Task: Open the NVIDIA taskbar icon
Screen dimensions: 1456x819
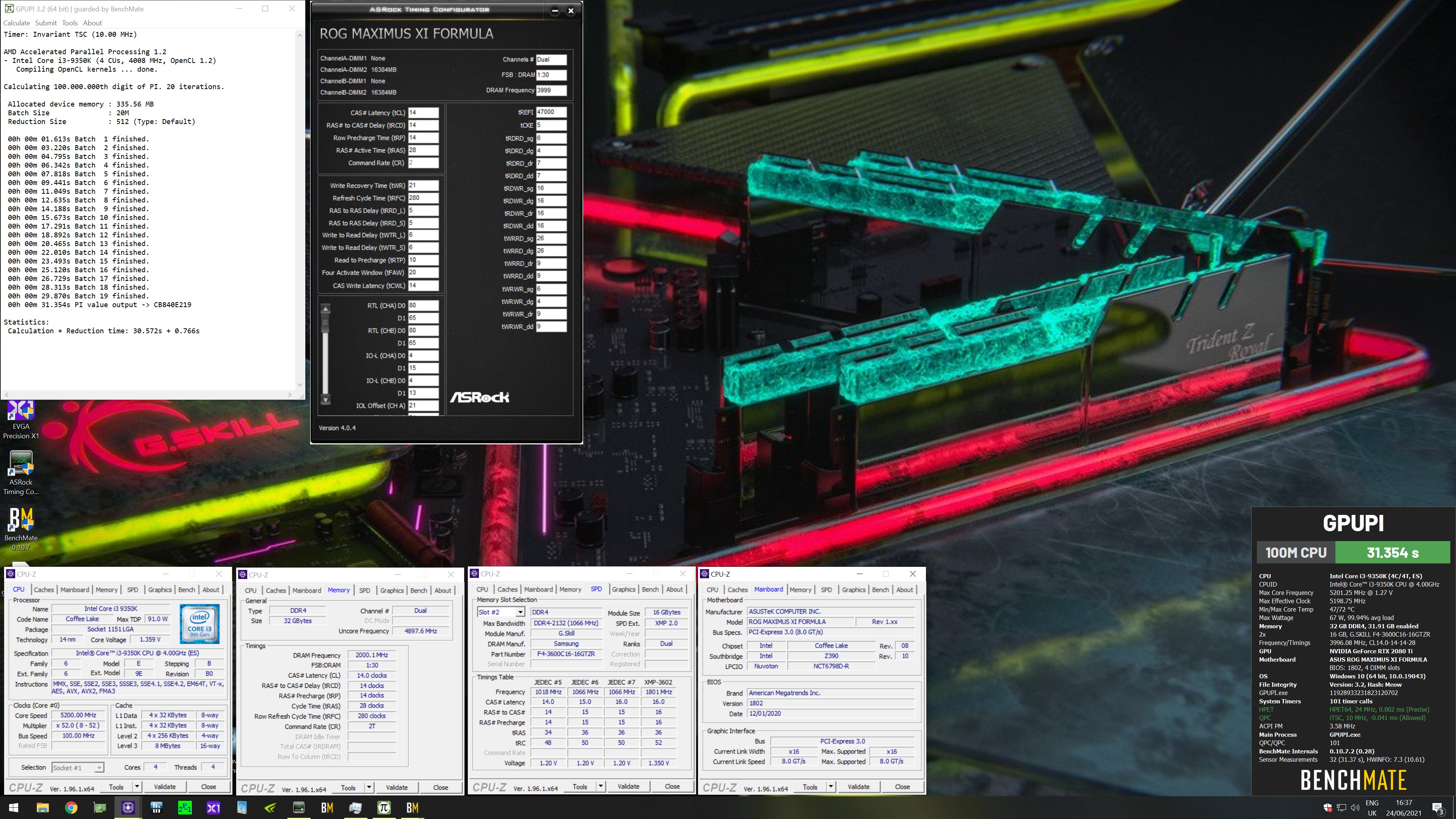Action: (270, 808)
